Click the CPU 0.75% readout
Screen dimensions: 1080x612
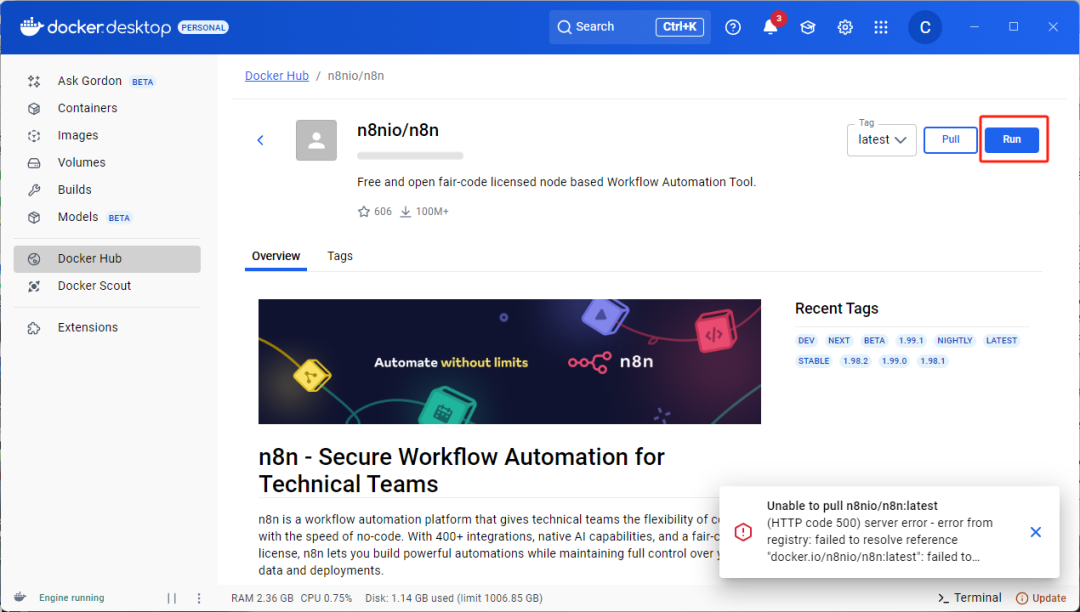point(326,598)
